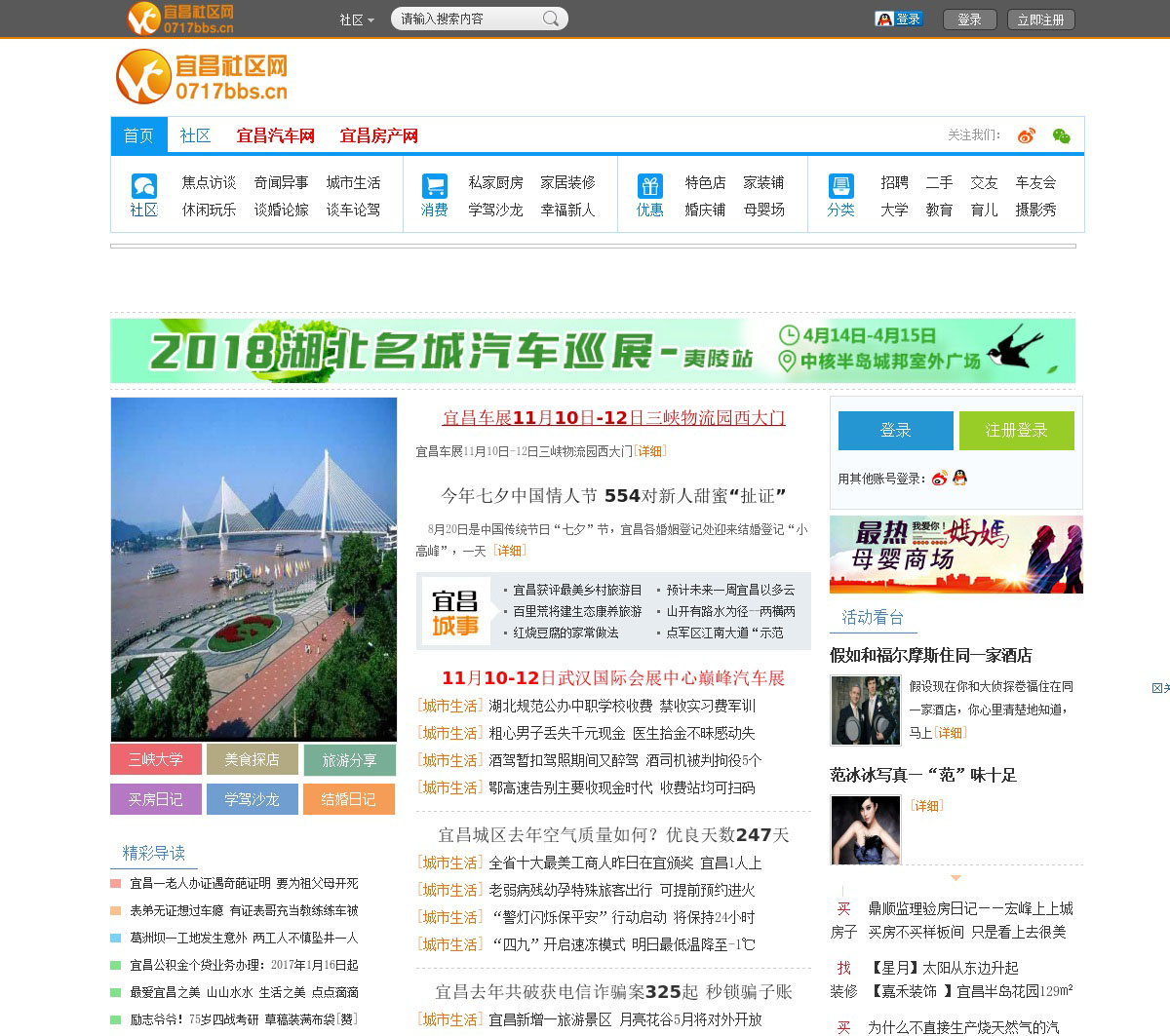1170x1036 pixels.
Task: Open the 母婴场 link
Action: (763, 210)
